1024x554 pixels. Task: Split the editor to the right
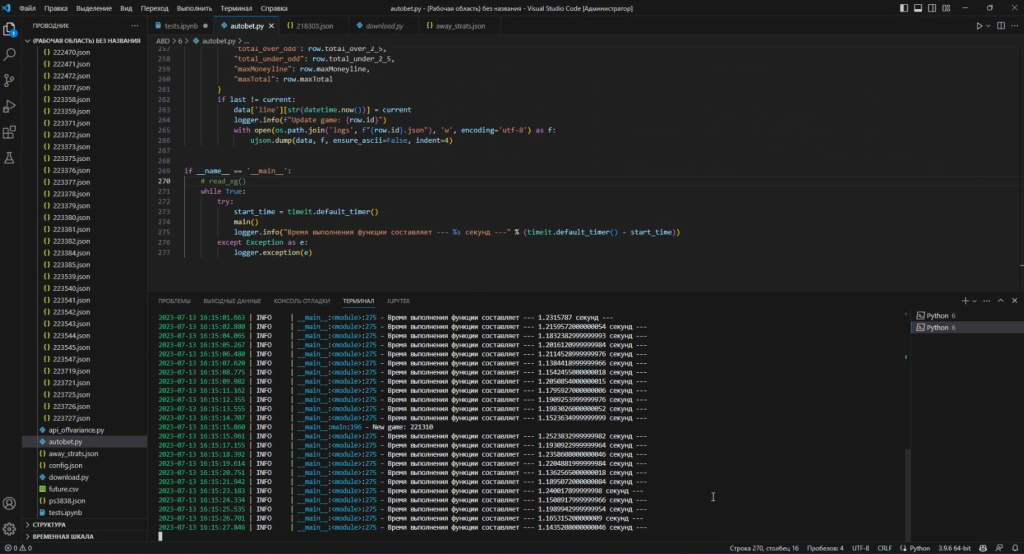pos(1000,25)
